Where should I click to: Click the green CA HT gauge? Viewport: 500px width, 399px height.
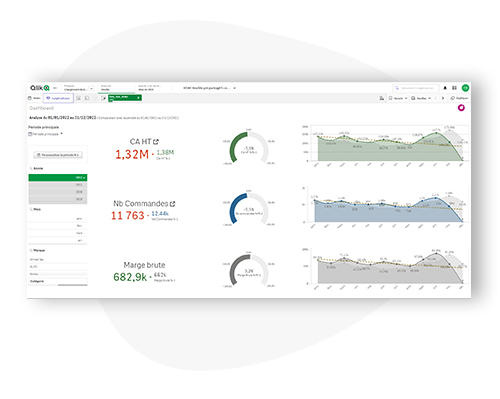tap(249, 148)
